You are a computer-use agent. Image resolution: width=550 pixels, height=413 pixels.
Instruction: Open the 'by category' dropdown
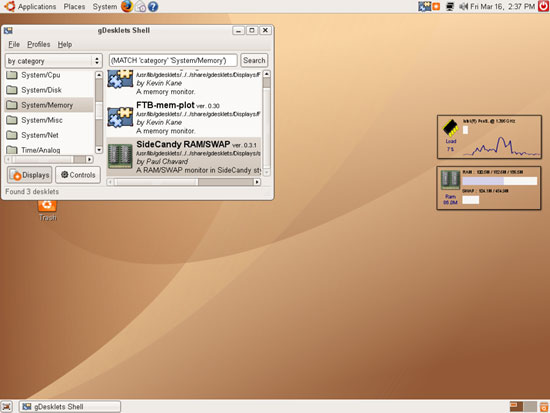point(53,61)
